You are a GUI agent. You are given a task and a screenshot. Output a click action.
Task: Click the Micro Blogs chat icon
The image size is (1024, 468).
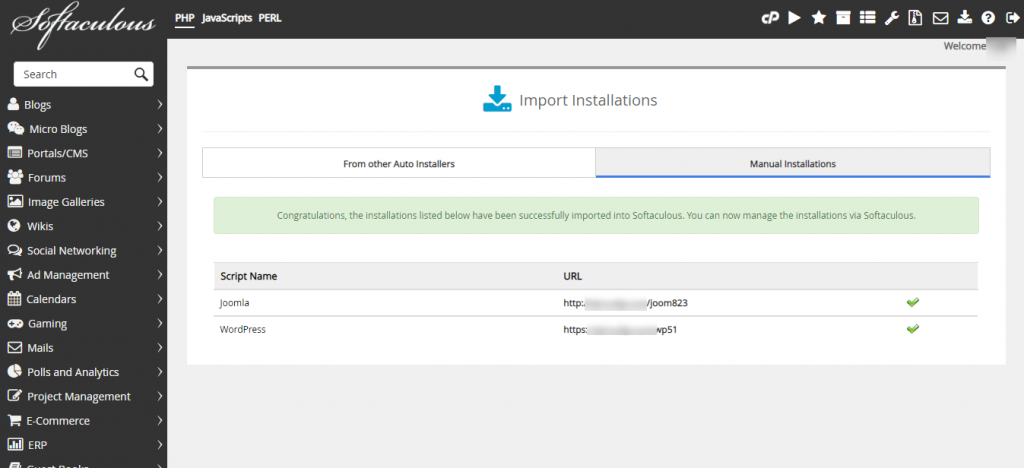point(16,129)
